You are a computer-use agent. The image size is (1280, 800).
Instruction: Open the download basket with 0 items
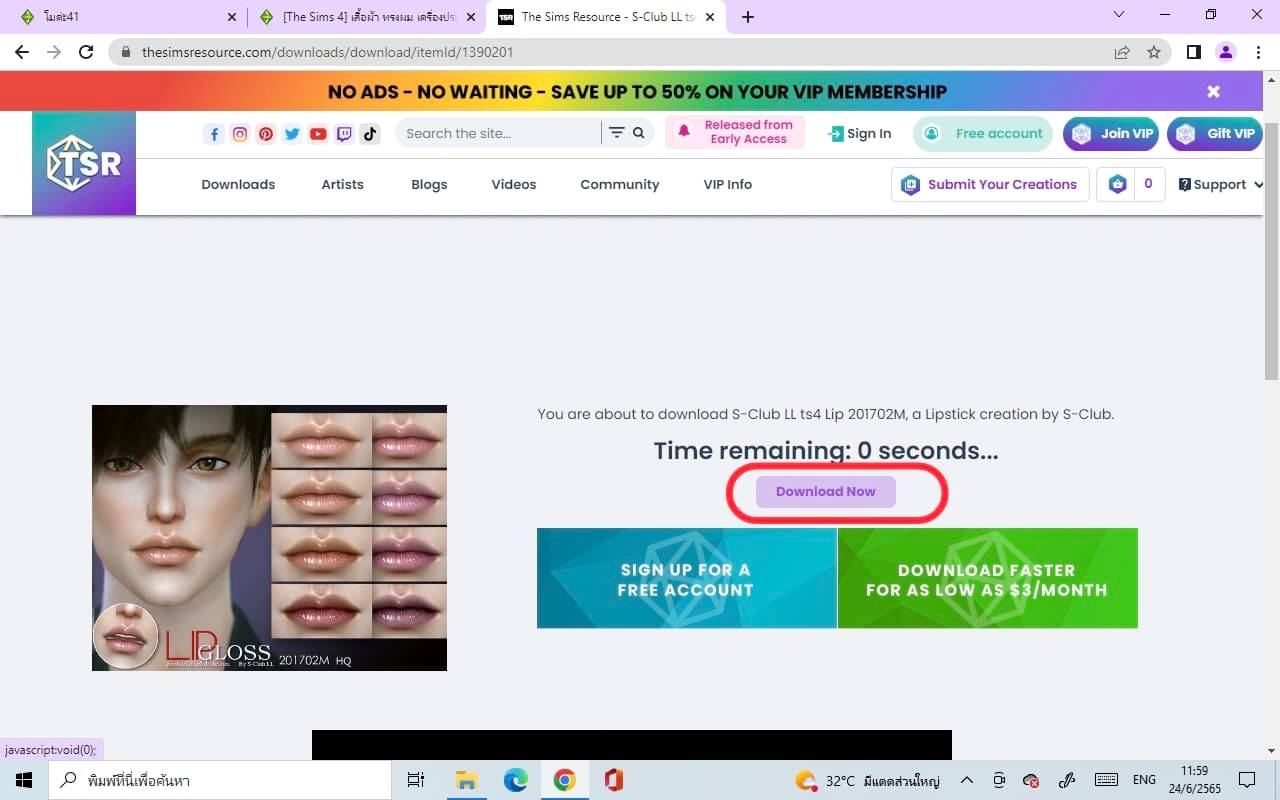1131,184
